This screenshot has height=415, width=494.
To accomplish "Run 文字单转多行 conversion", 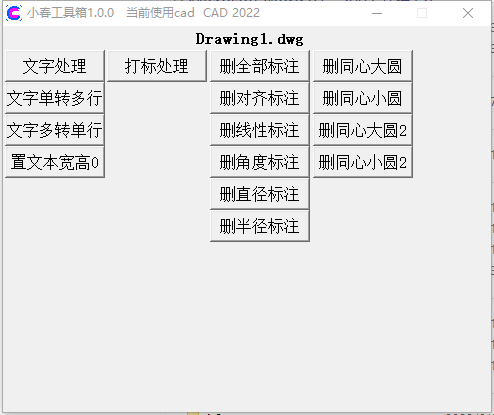I will [55, 98].
